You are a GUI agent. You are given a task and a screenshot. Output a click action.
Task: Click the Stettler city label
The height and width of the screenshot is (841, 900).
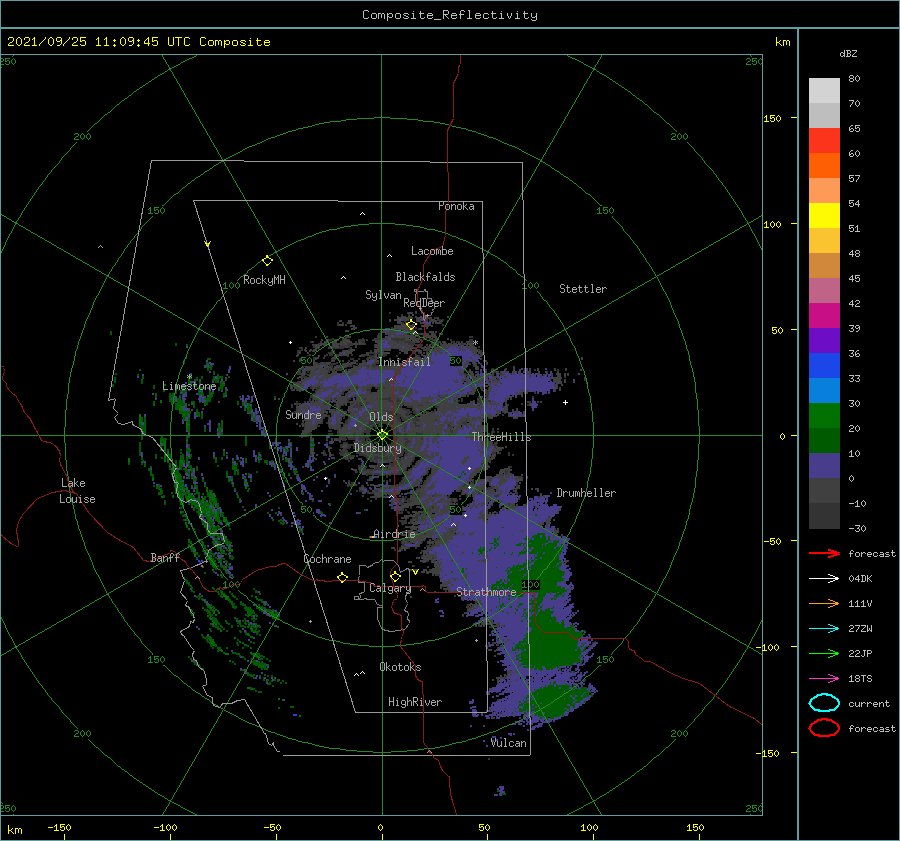click(583, 289)
